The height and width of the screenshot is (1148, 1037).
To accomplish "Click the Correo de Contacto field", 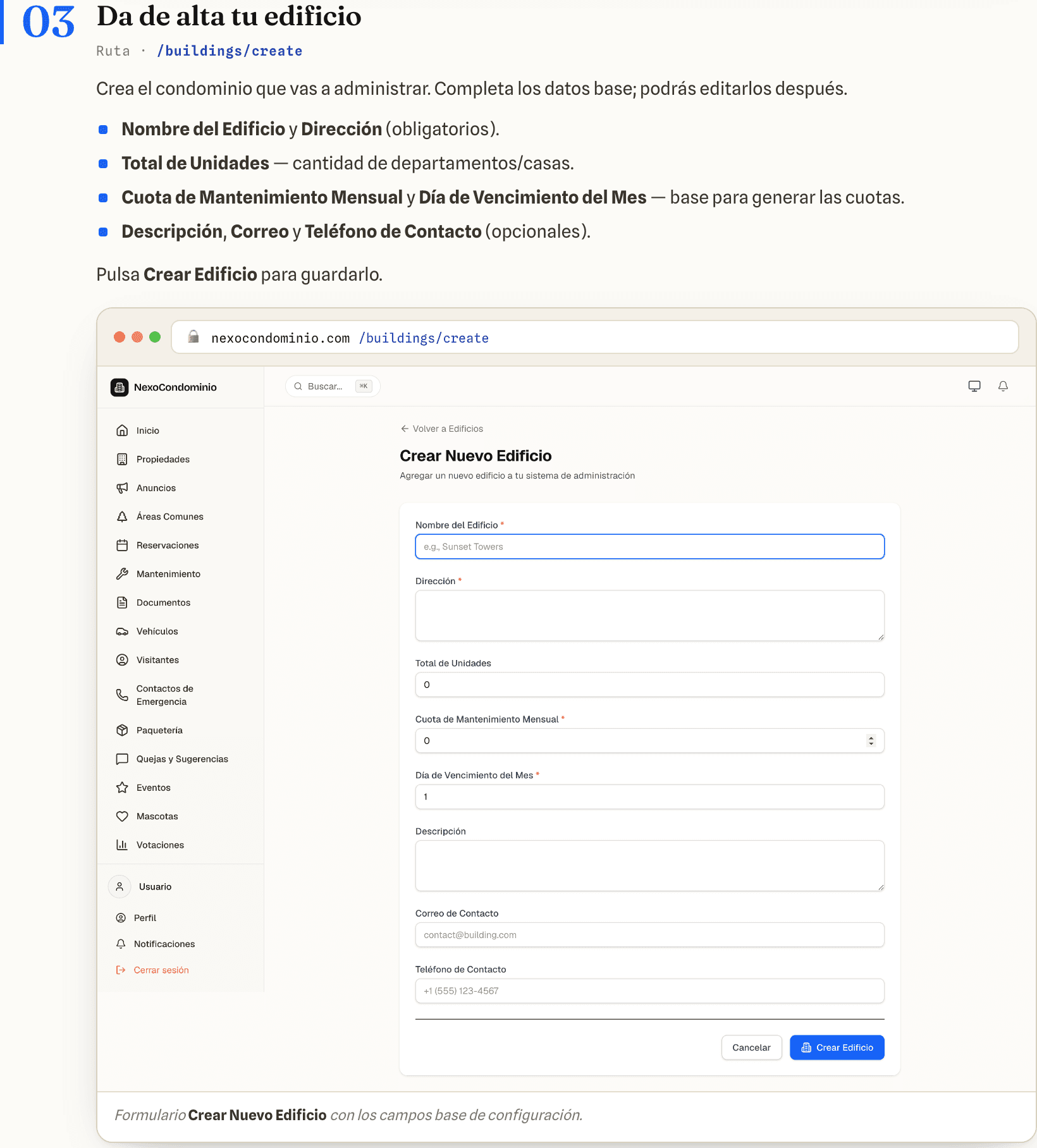I will tap(649, 935).
